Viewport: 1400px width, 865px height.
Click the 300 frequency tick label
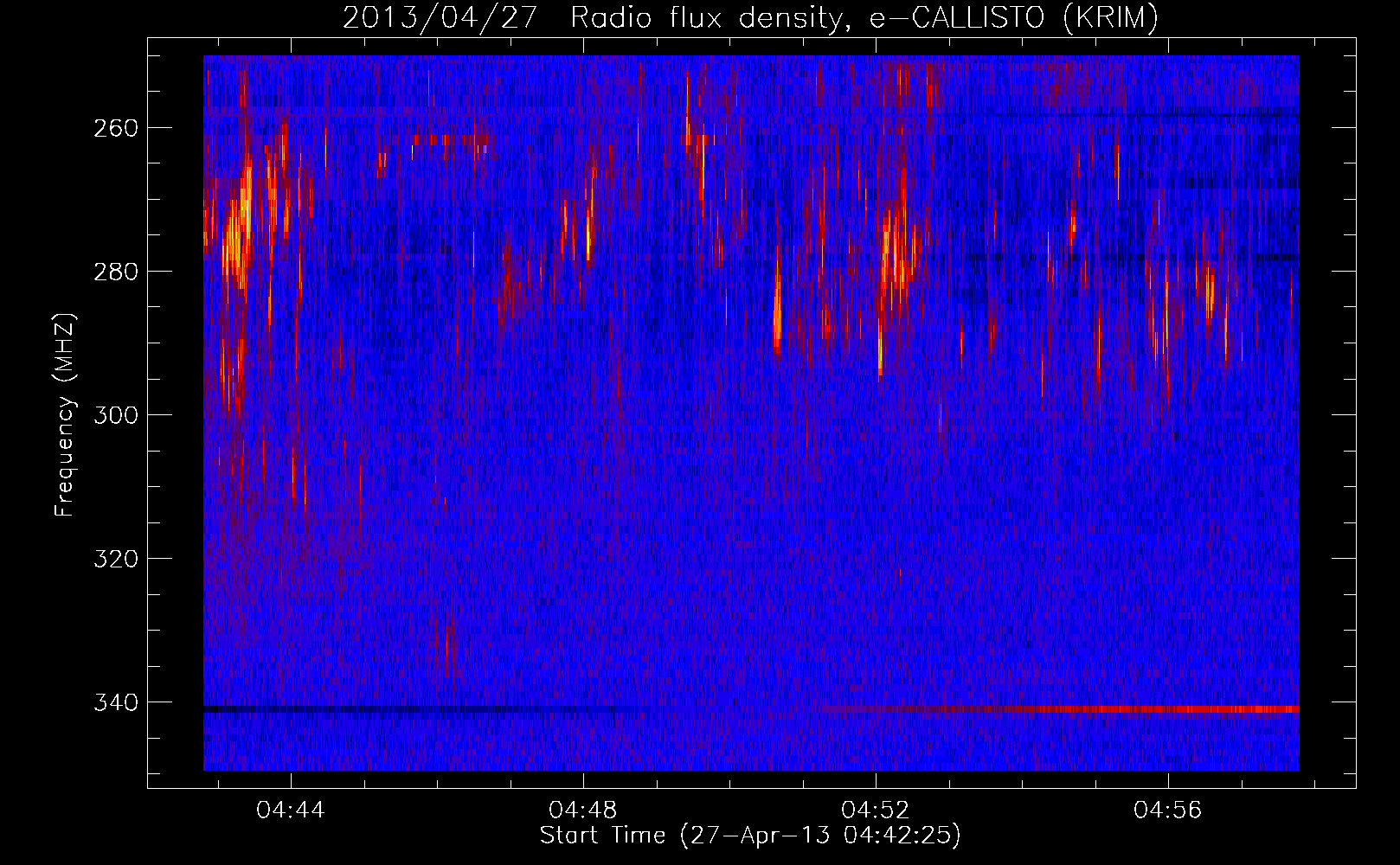pyautogui.click(x=116, y=415)
